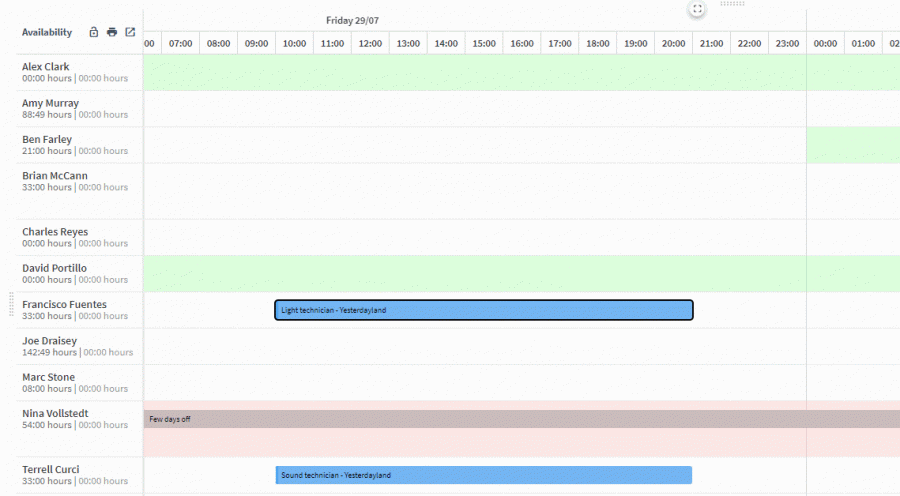Click the 23:00 time column header
Viewport: 900px width, 496px height.
pos(787,44)
